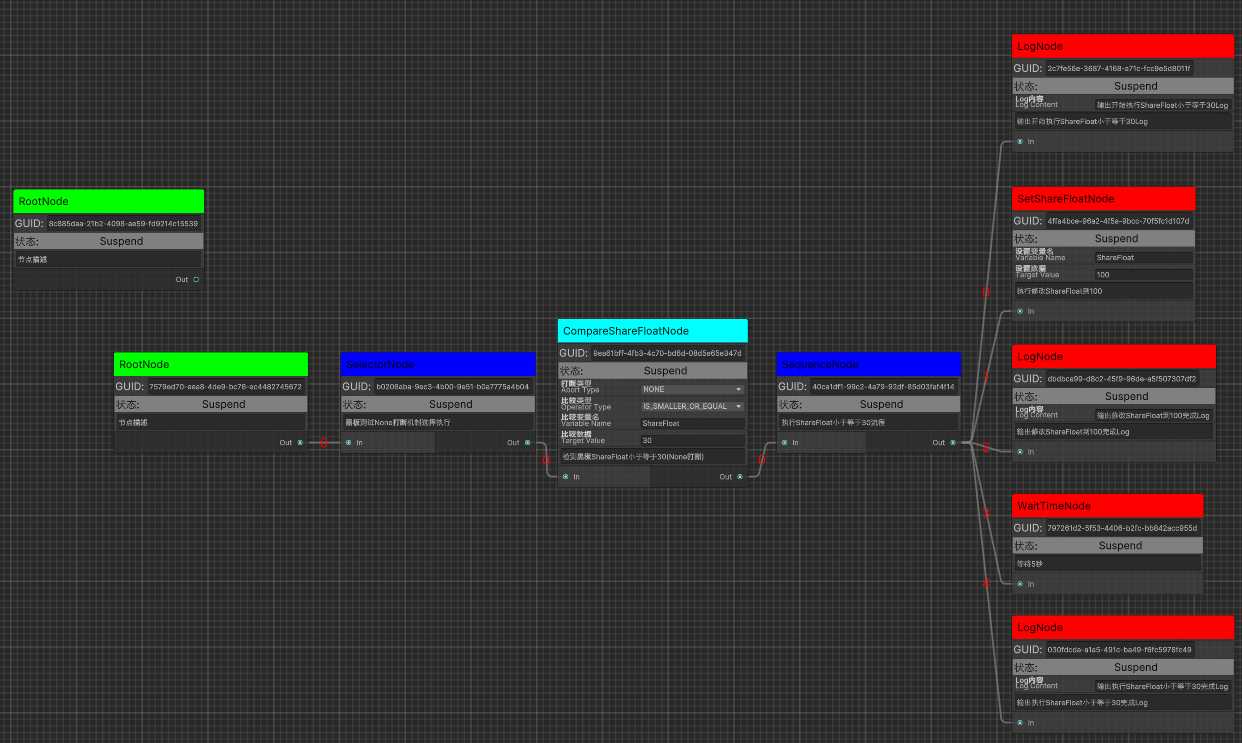Click the In socket of WaitTimeNode

1020,584
